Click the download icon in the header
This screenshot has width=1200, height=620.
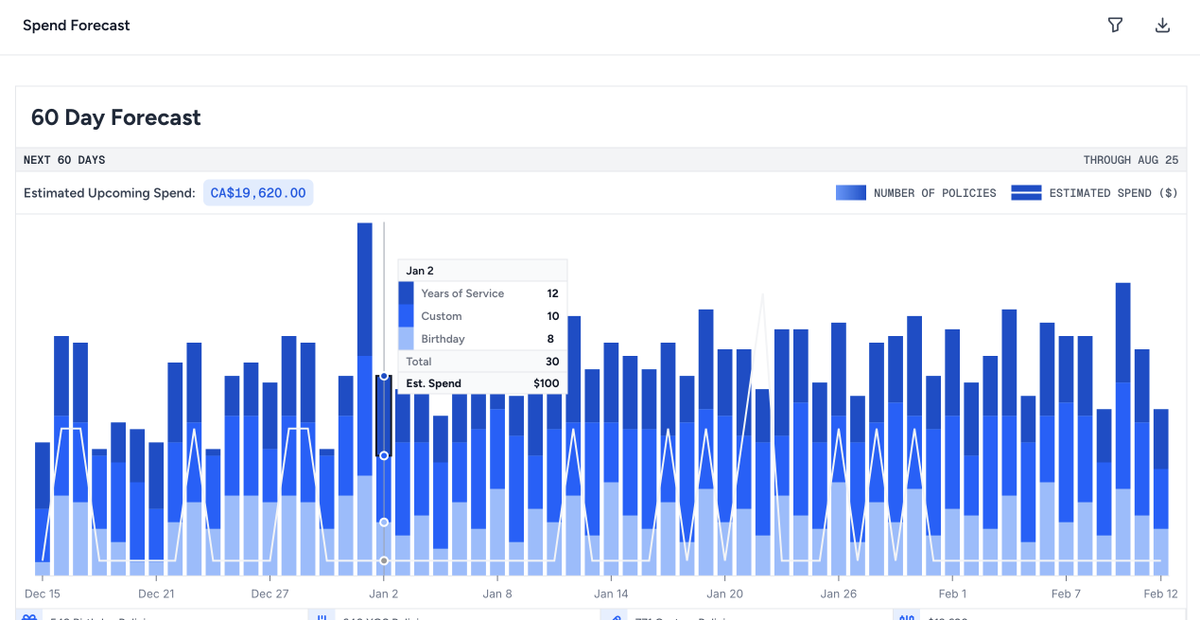coord(1162,25)
